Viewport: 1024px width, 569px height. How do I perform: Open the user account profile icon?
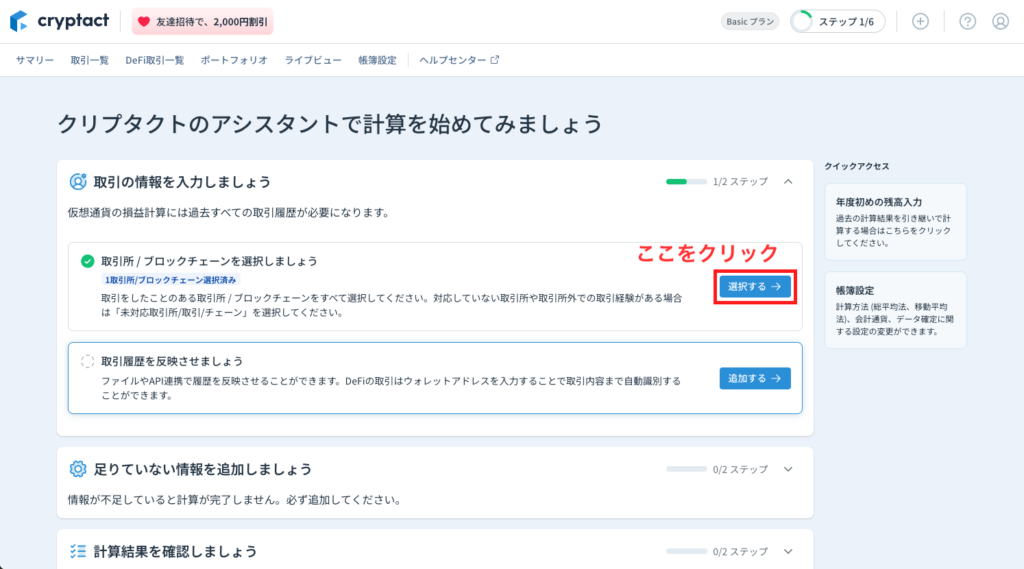1000,22
